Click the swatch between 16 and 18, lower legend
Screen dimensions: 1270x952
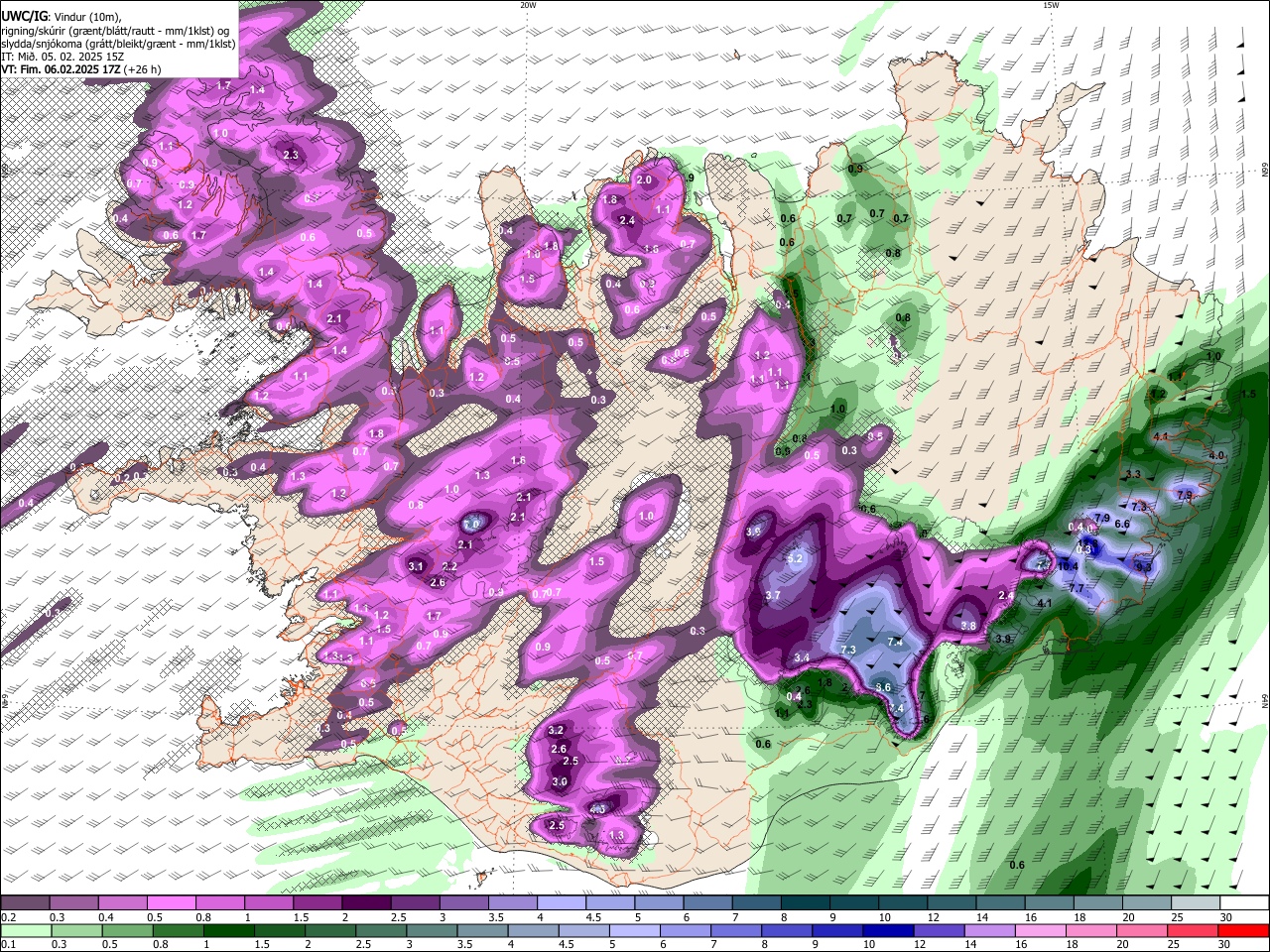[1041, 931]
